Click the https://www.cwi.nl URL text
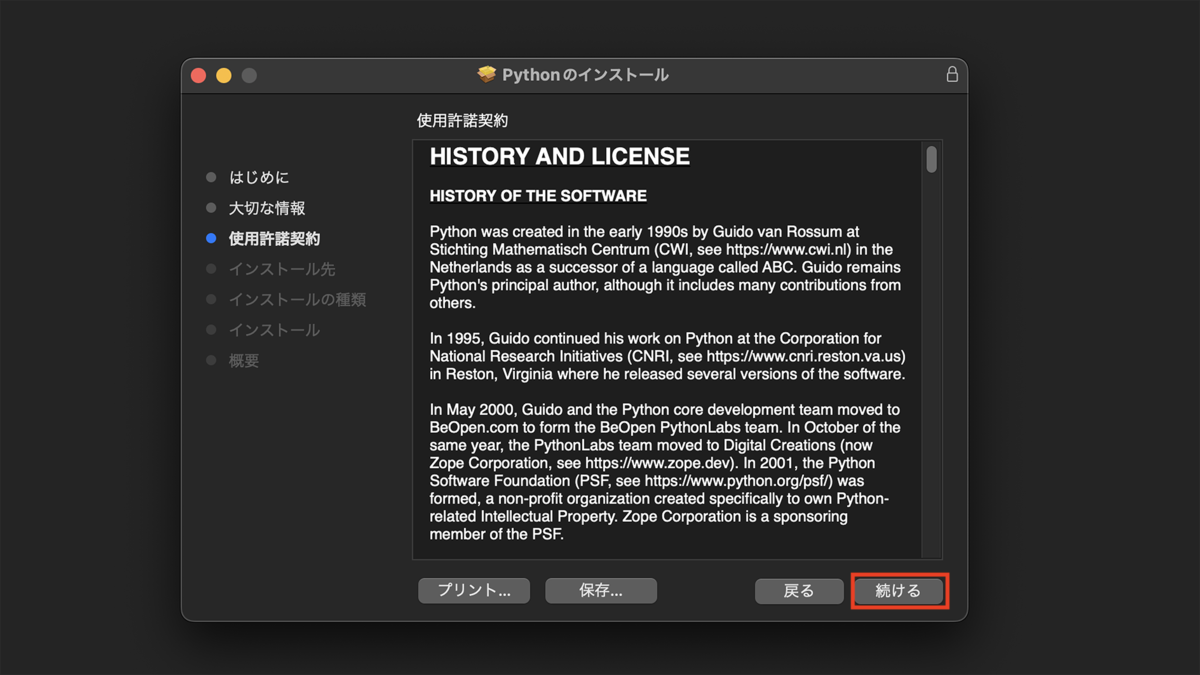1200x675 pixels. coord(789,249)
